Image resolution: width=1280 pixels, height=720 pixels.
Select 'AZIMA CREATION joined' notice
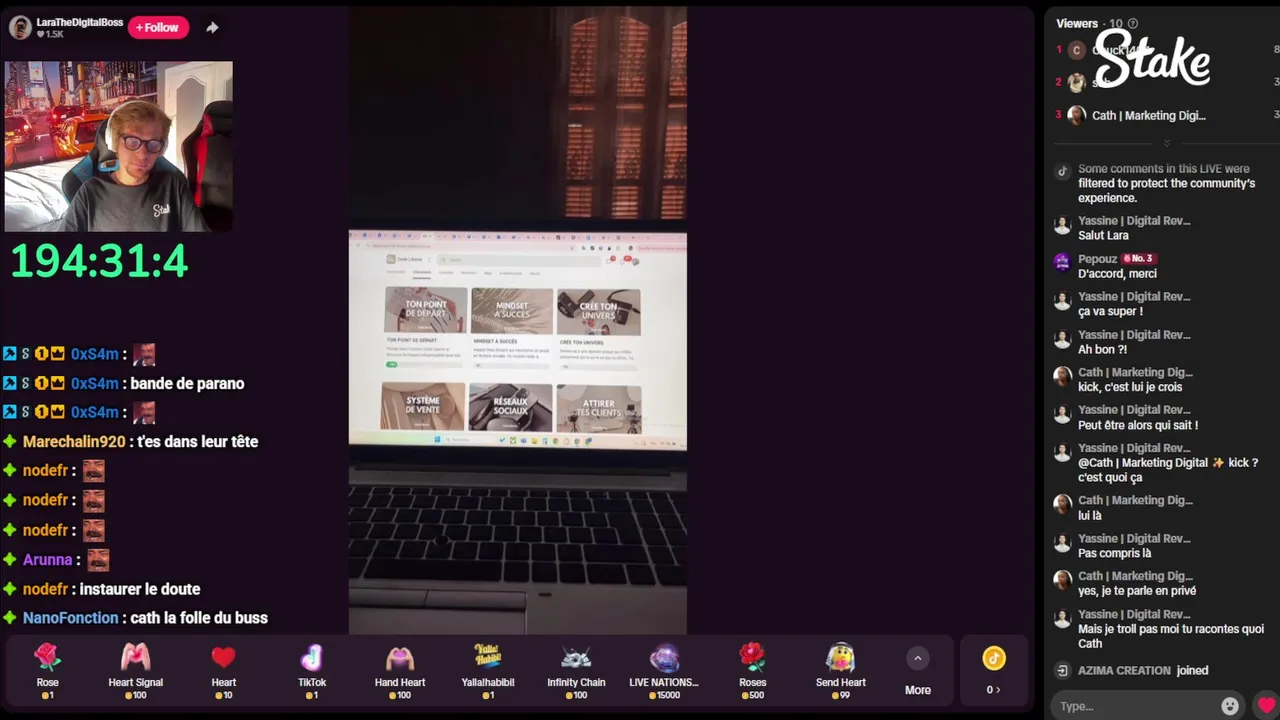click(1143, 670)
